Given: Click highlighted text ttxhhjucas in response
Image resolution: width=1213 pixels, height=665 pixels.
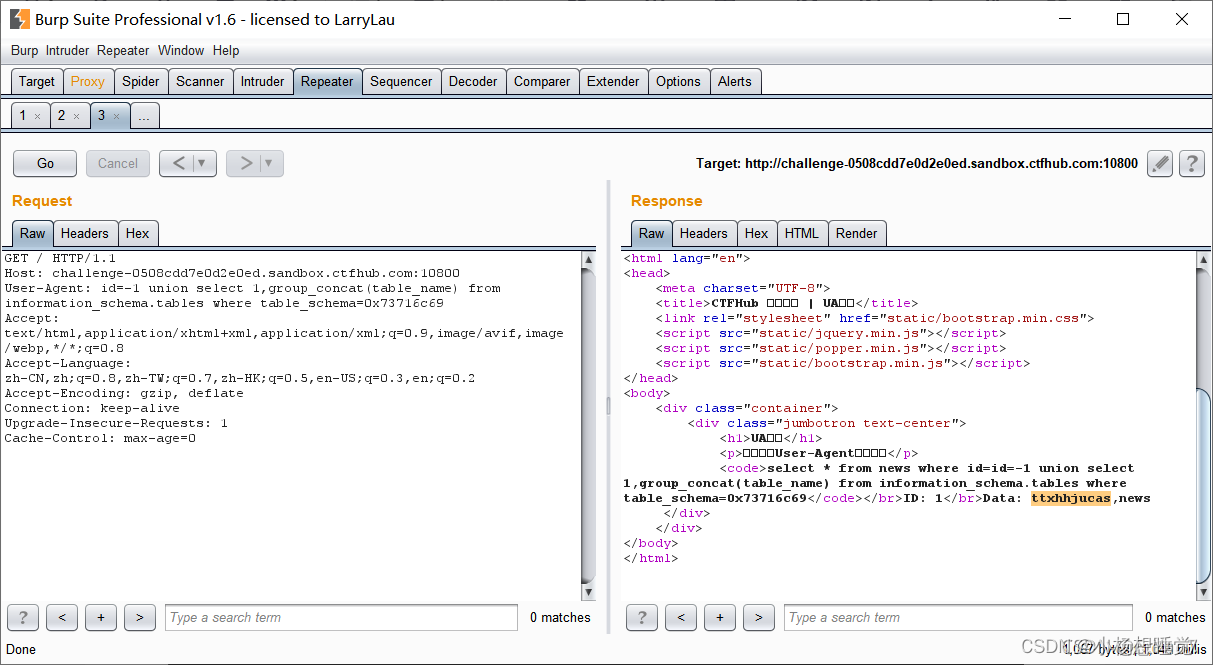Looking at the screenshot, I should tap(1071, 498).
